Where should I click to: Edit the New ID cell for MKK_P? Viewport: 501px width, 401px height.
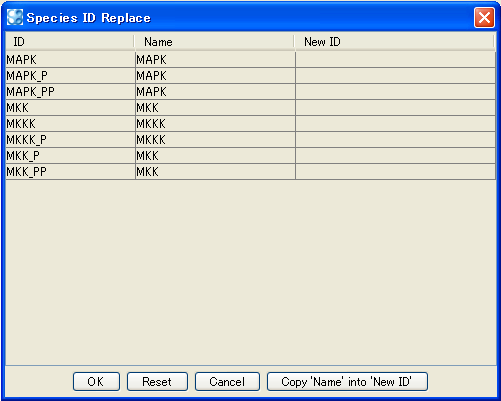pos(395,156)
